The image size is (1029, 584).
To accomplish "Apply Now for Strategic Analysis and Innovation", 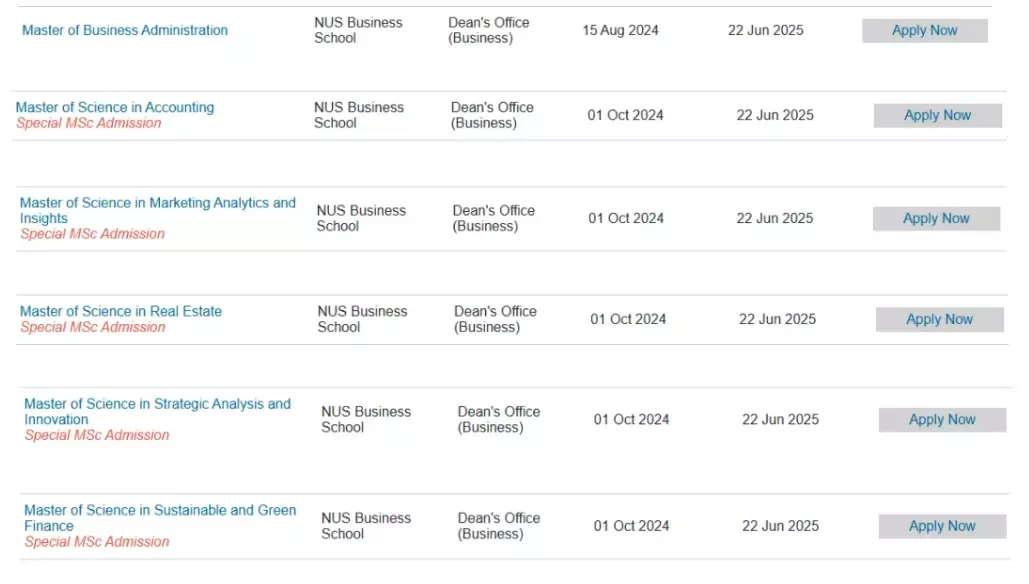I will (942, 420).
